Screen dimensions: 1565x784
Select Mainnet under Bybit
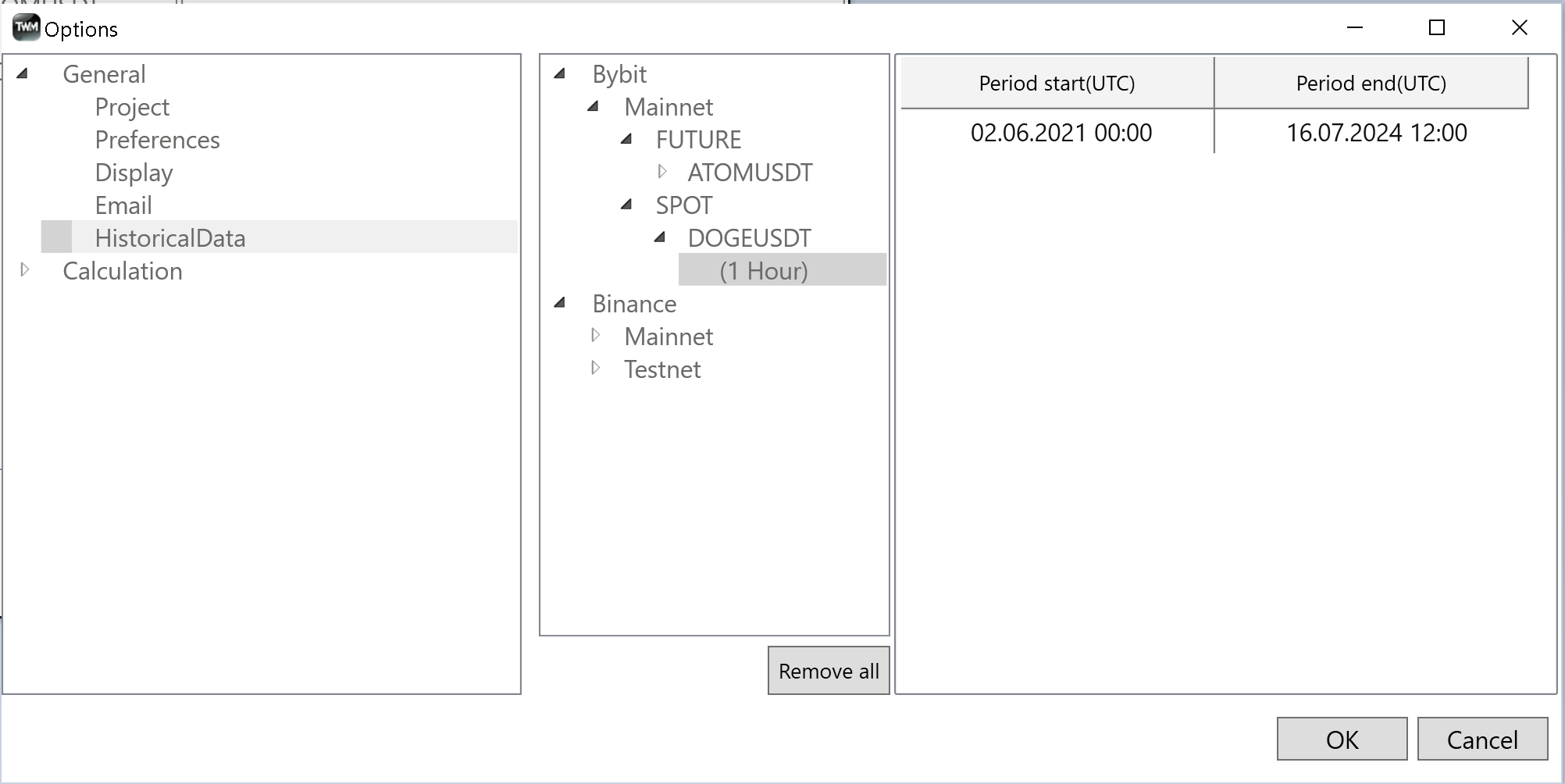tap(668, 107)
